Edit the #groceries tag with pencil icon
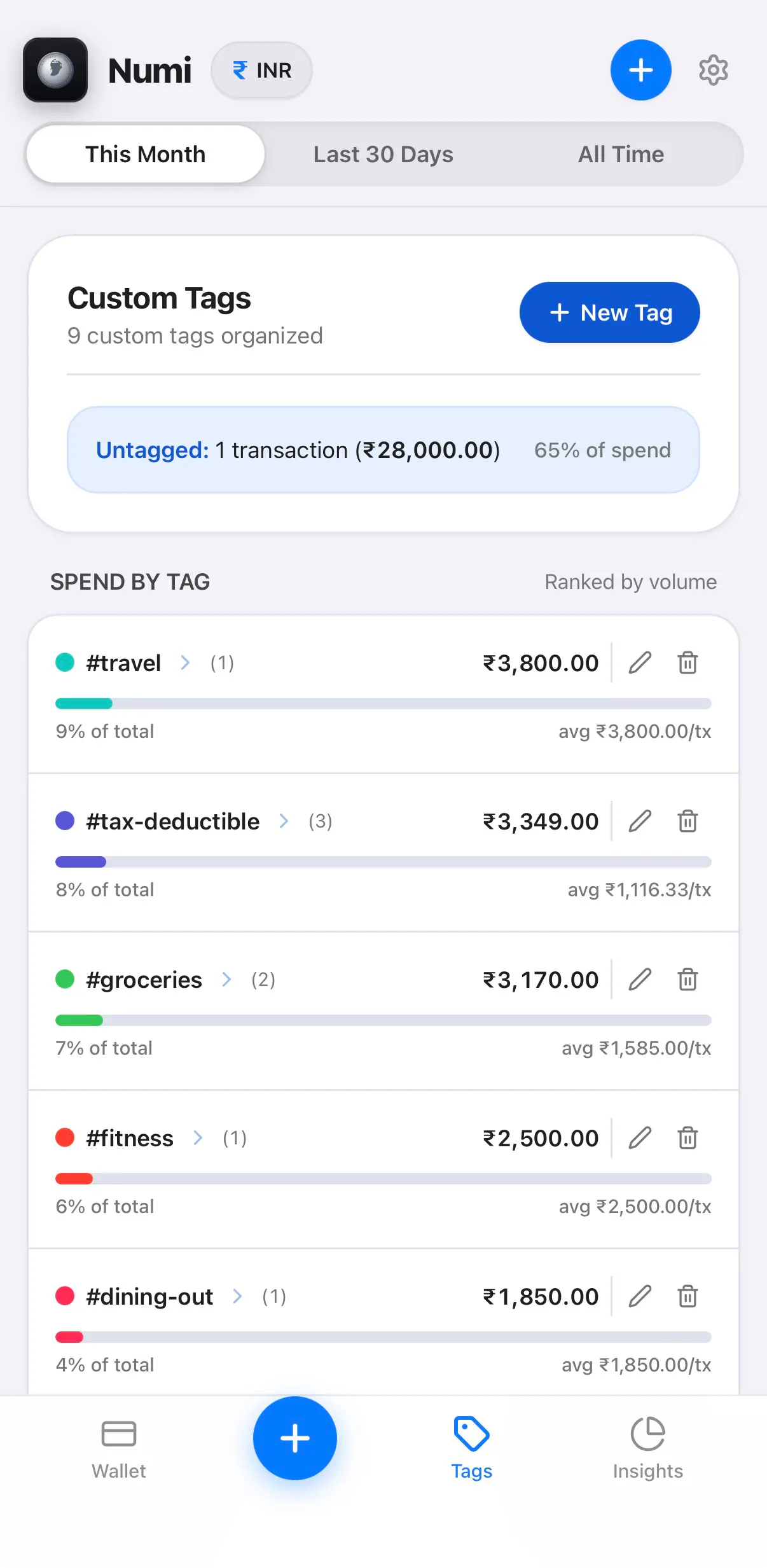 point(640,980)
